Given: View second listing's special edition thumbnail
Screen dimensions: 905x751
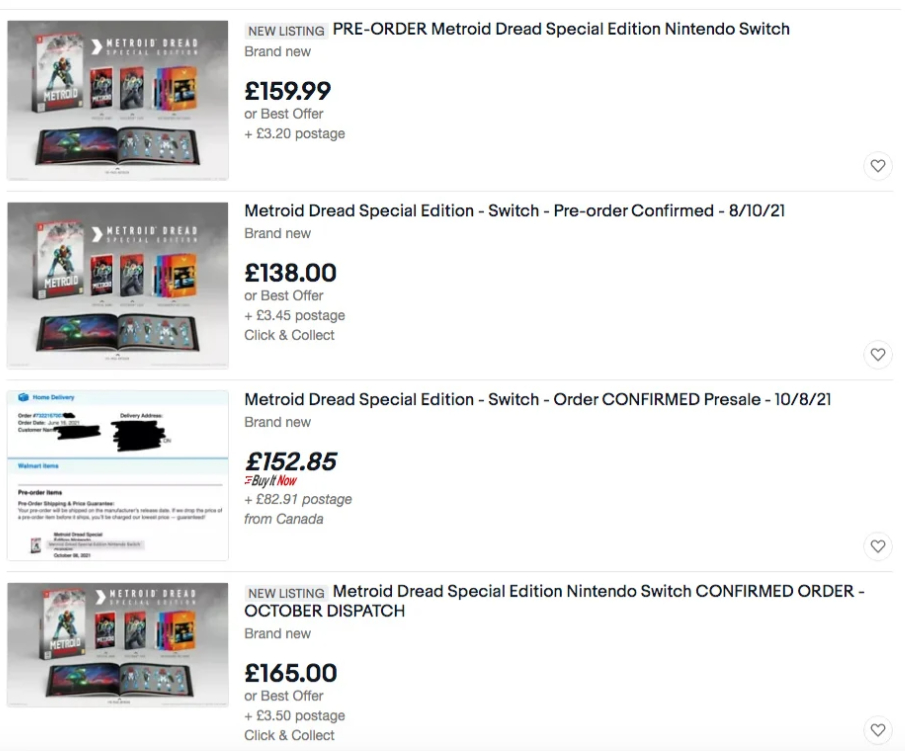Looking at the screenshot, I should (x=118, y=285).
